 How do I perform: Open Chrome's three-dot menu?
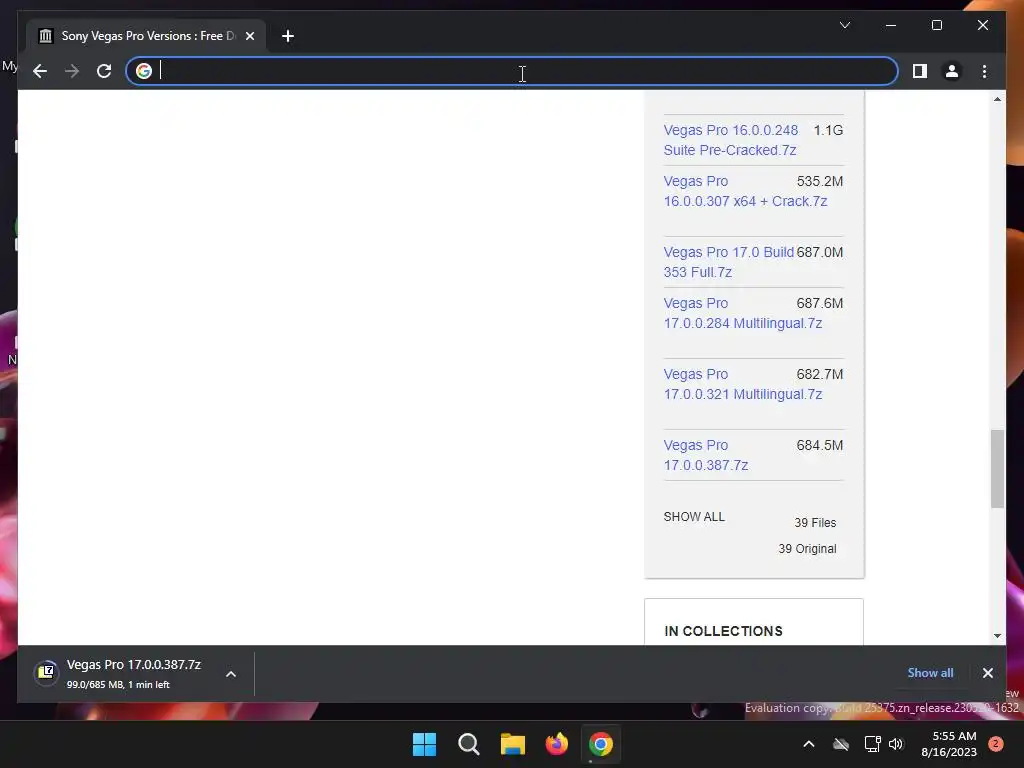pos(984,71)
